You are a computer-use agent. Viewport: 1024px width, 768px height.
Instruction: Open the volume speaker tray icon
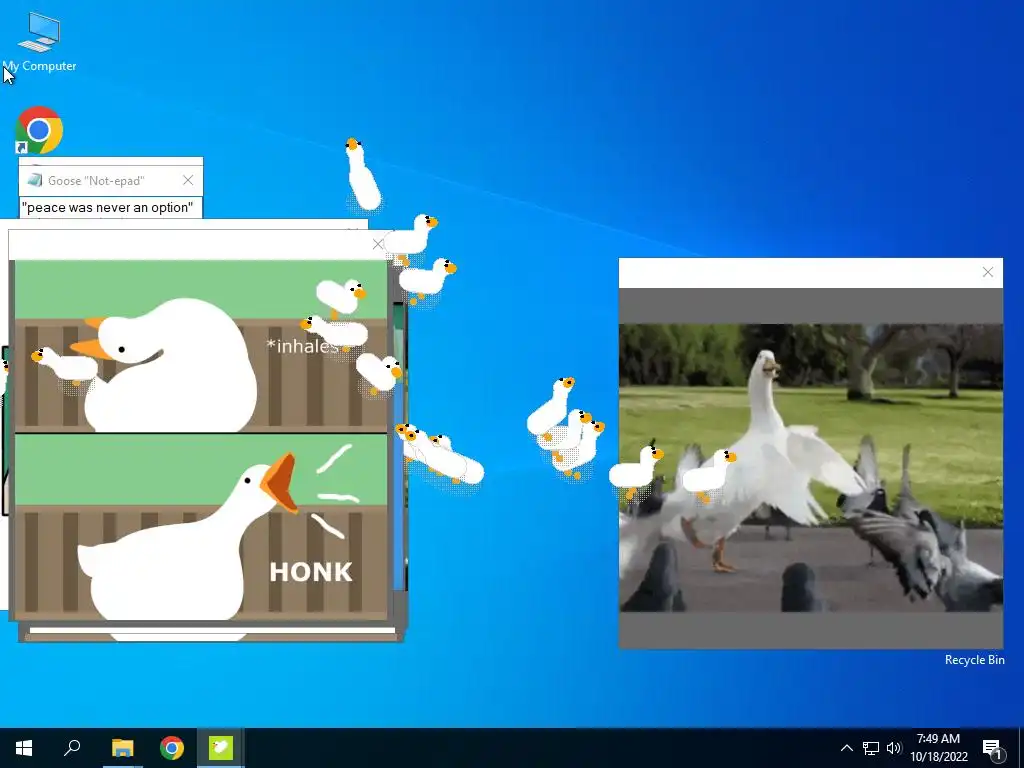(893, 748)
